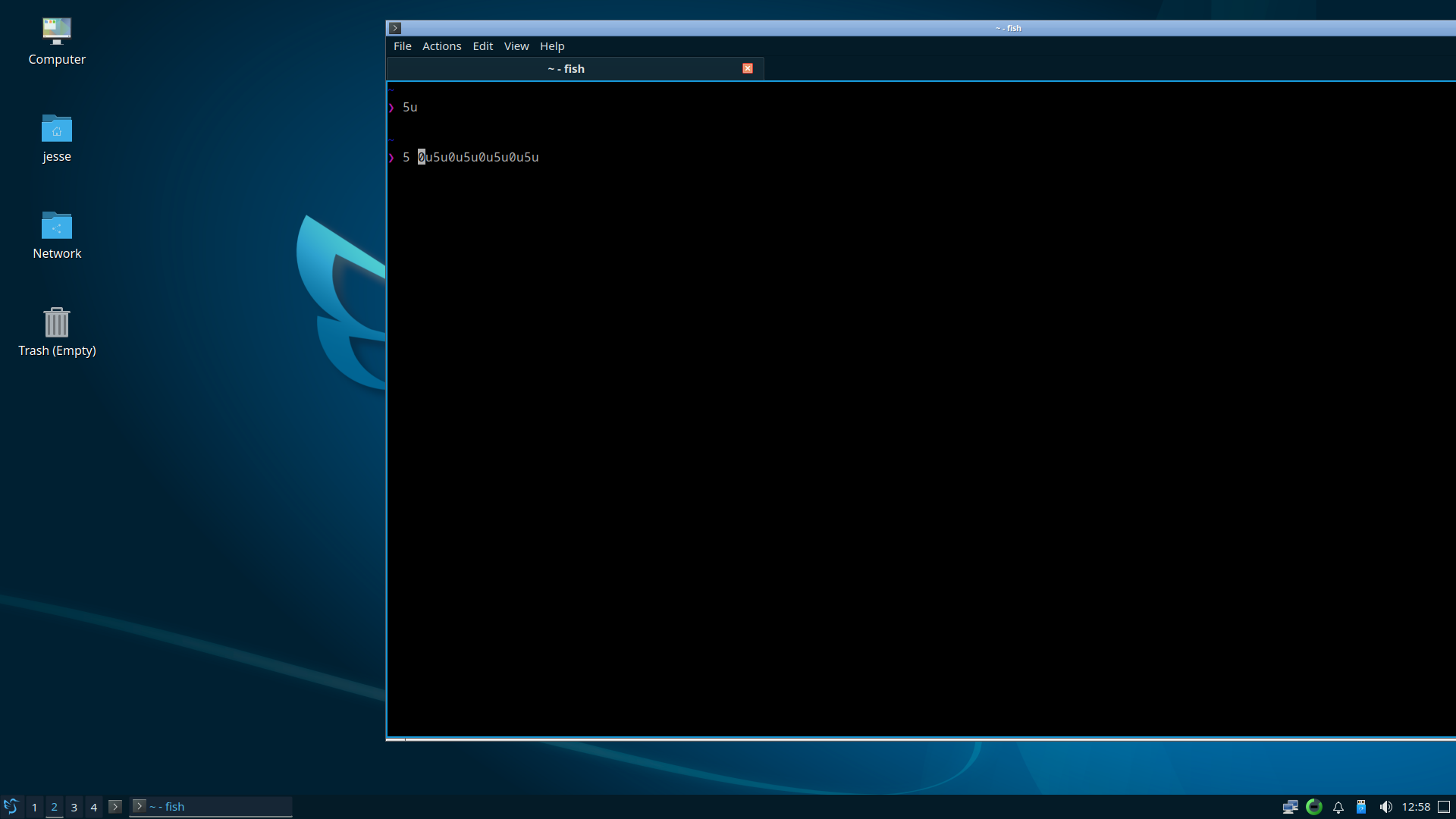The width and height of the screenshot is (1456, 819).
Task: Click the '5u' command line text
Action: 410,107
